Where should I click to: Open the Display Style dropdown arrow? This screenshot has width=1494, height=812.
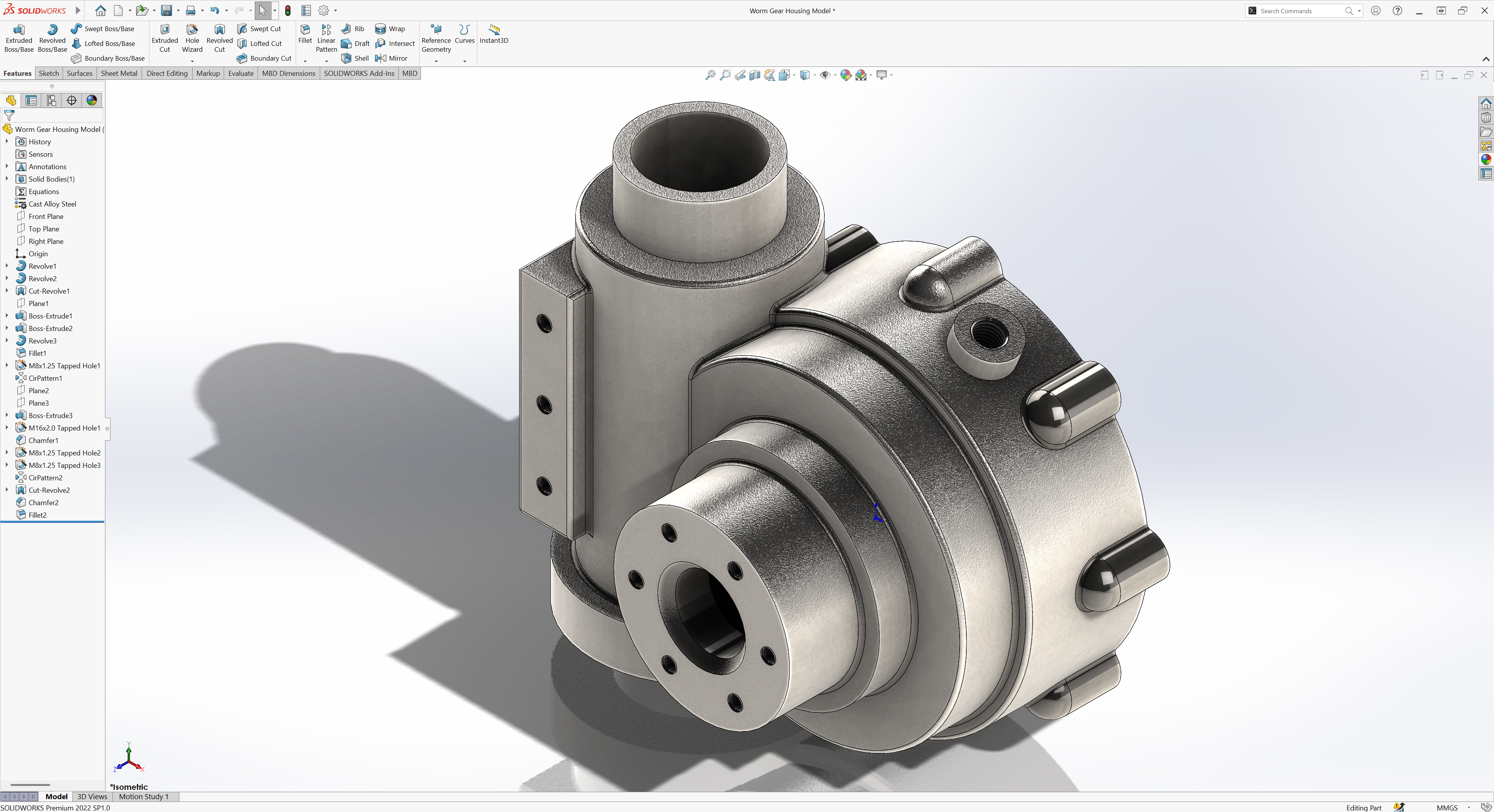[815, 75]
